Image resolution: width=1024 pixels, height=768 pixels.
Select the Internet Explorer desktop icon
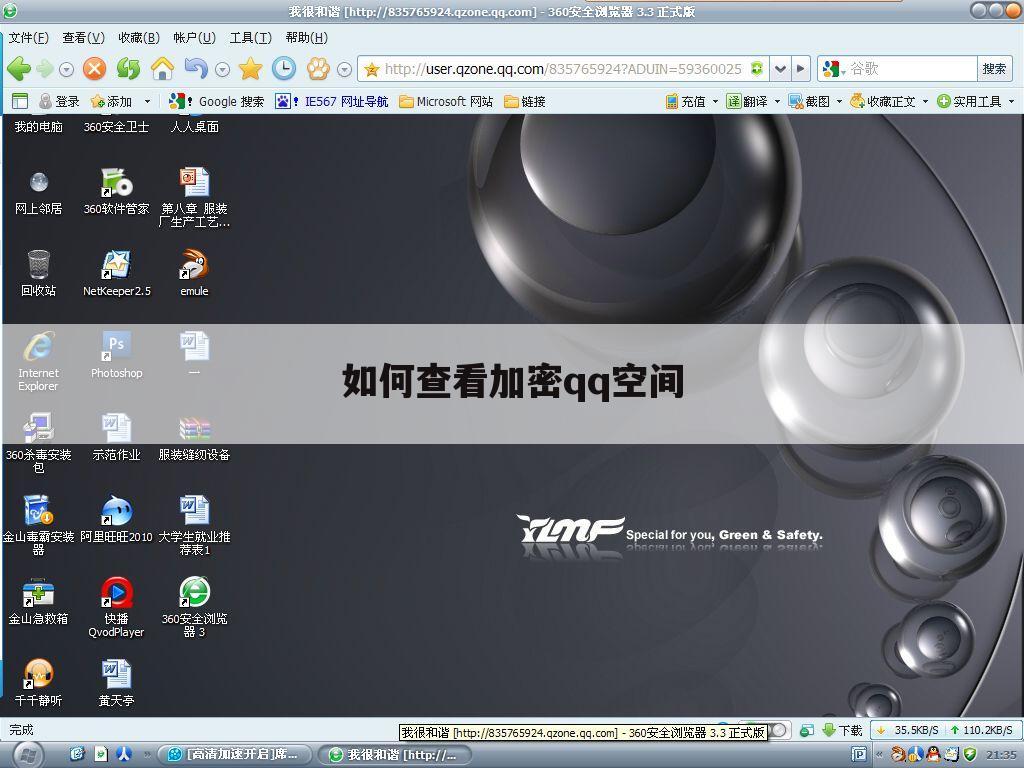[39, 361]
